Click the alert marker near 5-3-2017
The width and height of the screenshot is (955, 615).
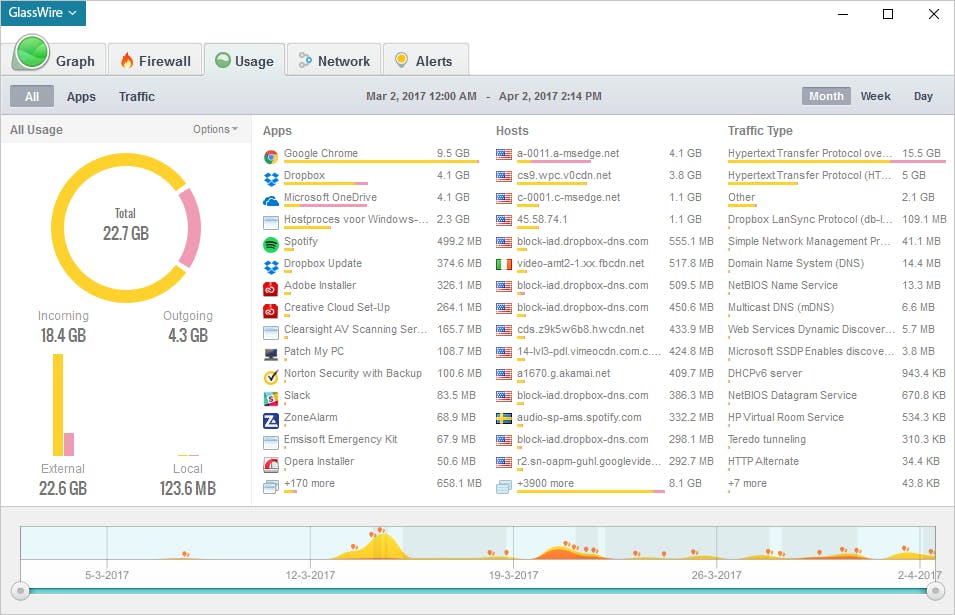[185, 554]
